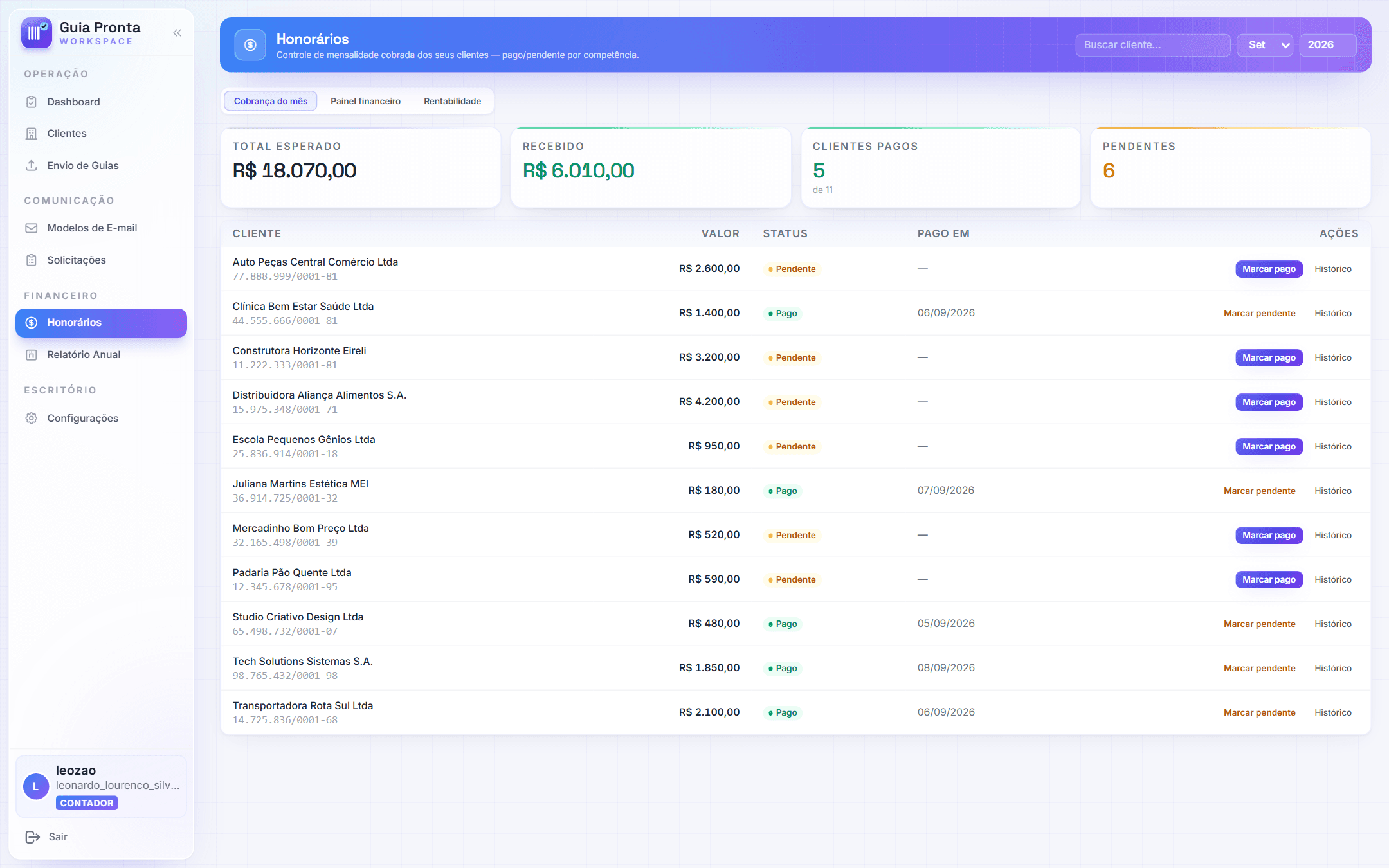Click the CONTADOR role badge

[x=87, y=803]
